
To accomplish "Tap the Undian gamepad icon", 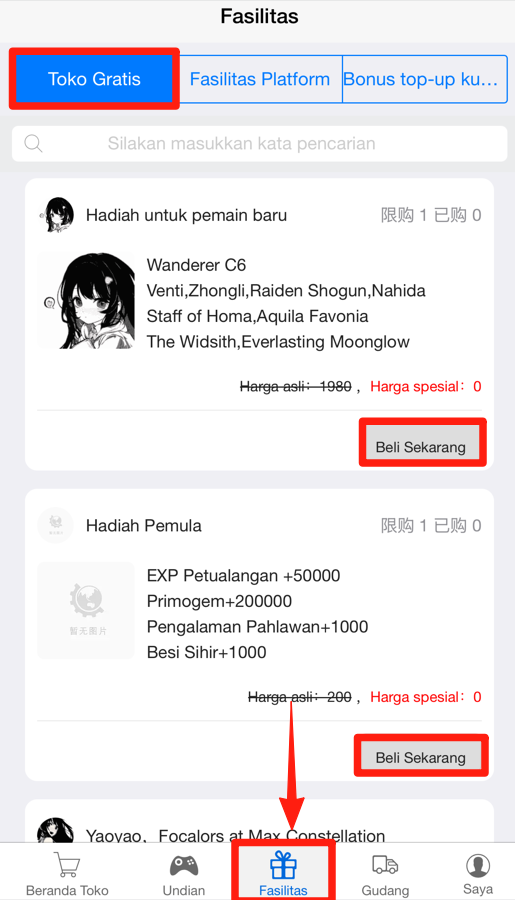I will (184, 865).
